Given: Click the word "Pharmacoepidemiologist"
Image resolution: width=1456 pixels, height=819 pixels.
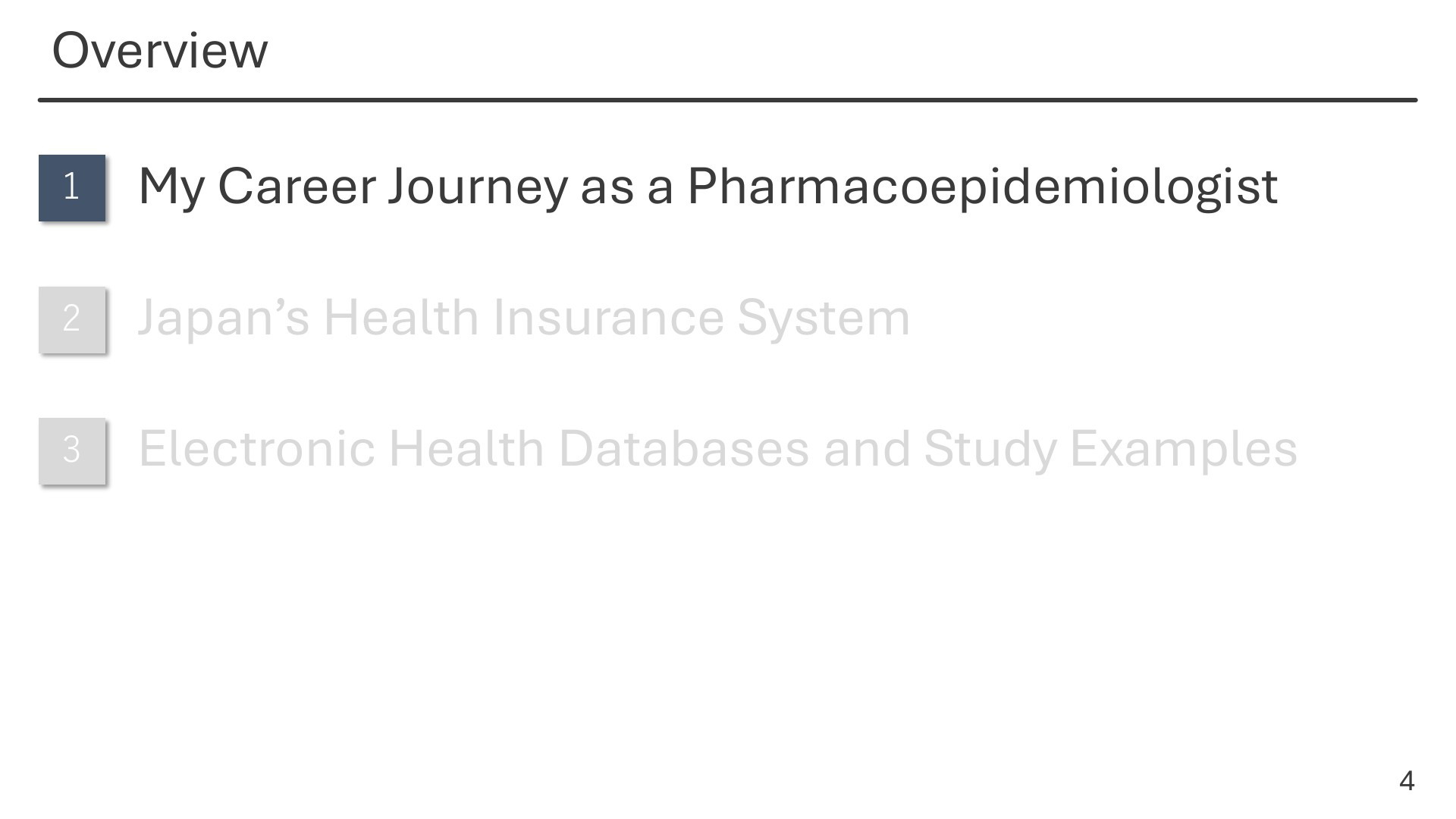Looking at the screenshot, I should click(983, 187).
